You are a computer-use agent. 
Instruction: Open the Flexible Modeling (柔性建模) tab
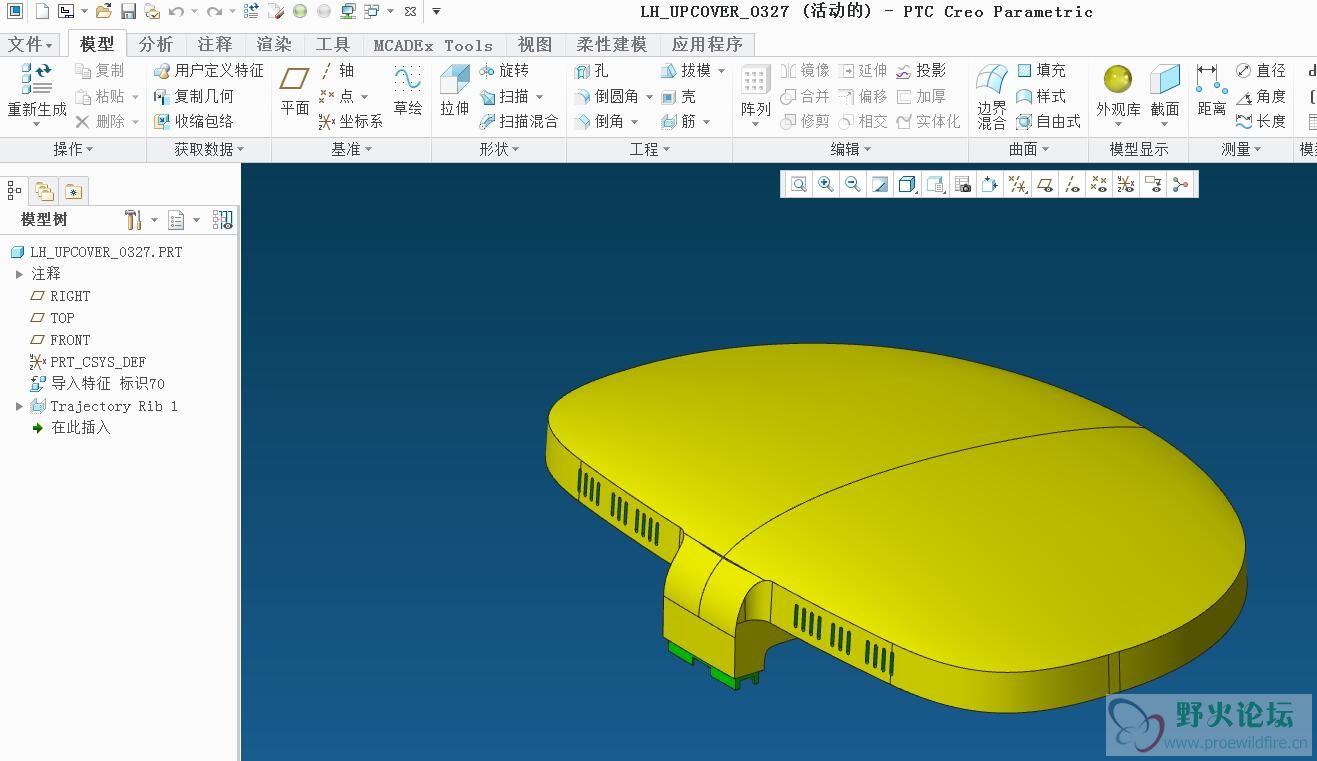click(612, 45)
